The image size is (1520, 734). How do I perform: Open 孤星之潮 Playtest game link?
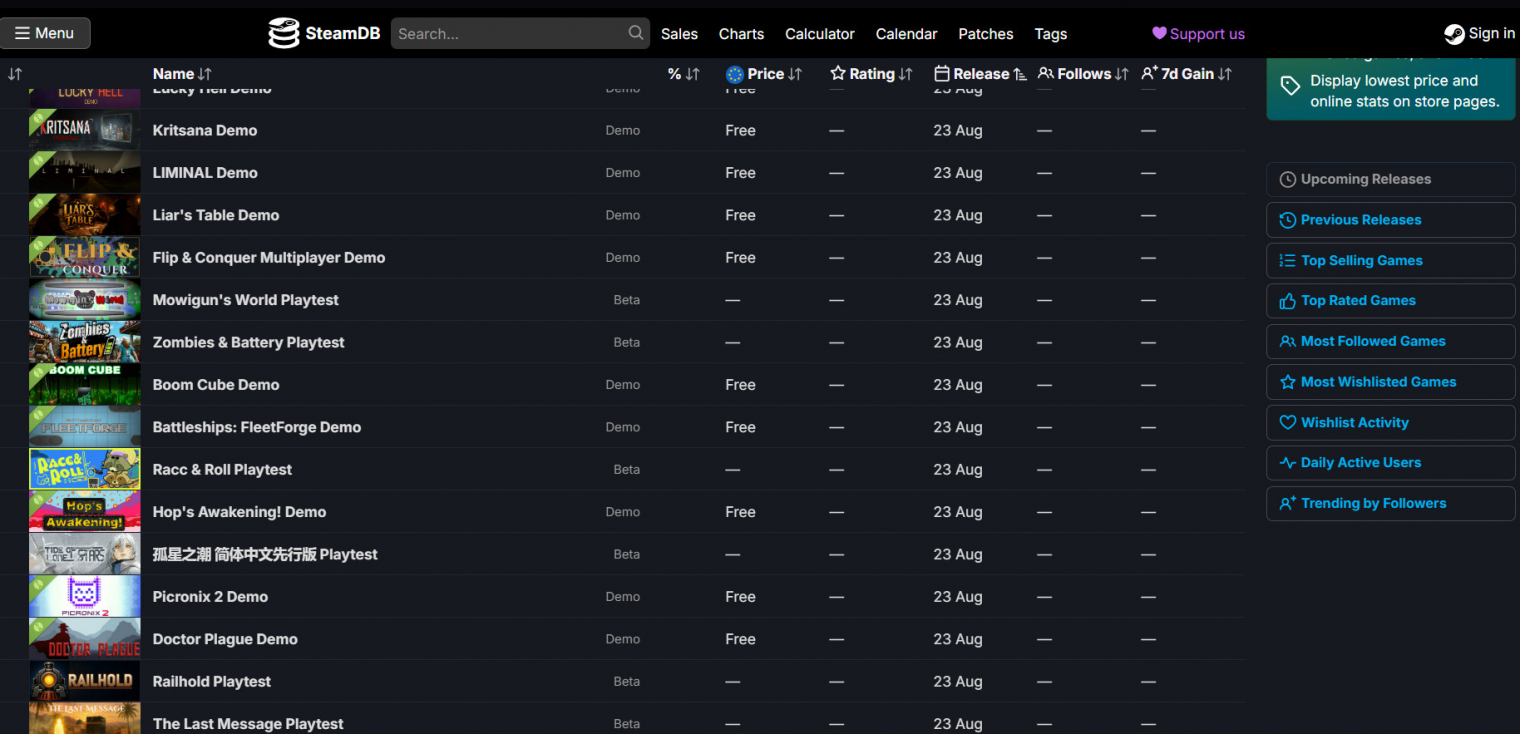point(265,554)
